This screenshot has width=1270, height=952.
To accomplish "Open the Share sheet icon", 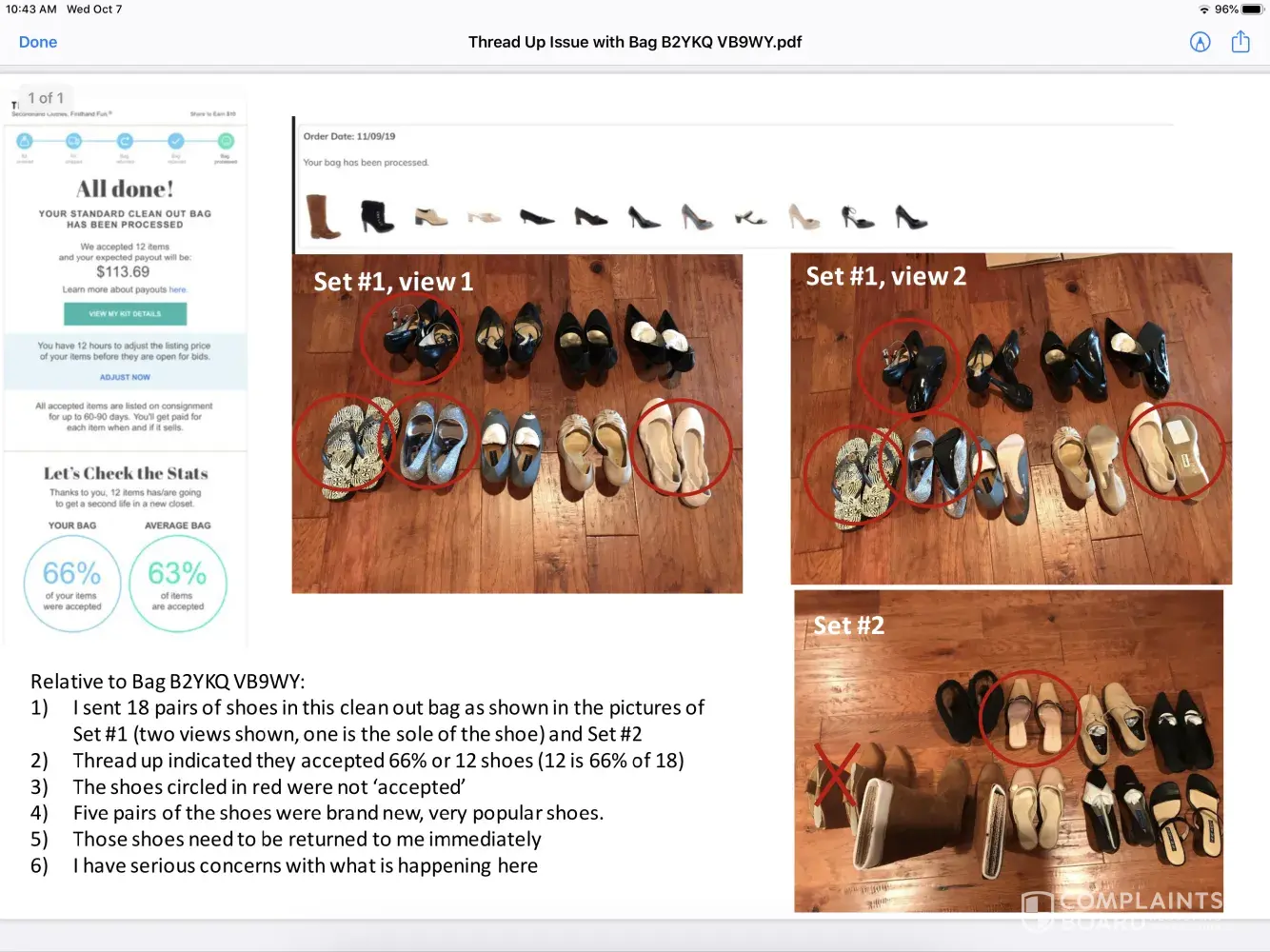I will 1240,42.
